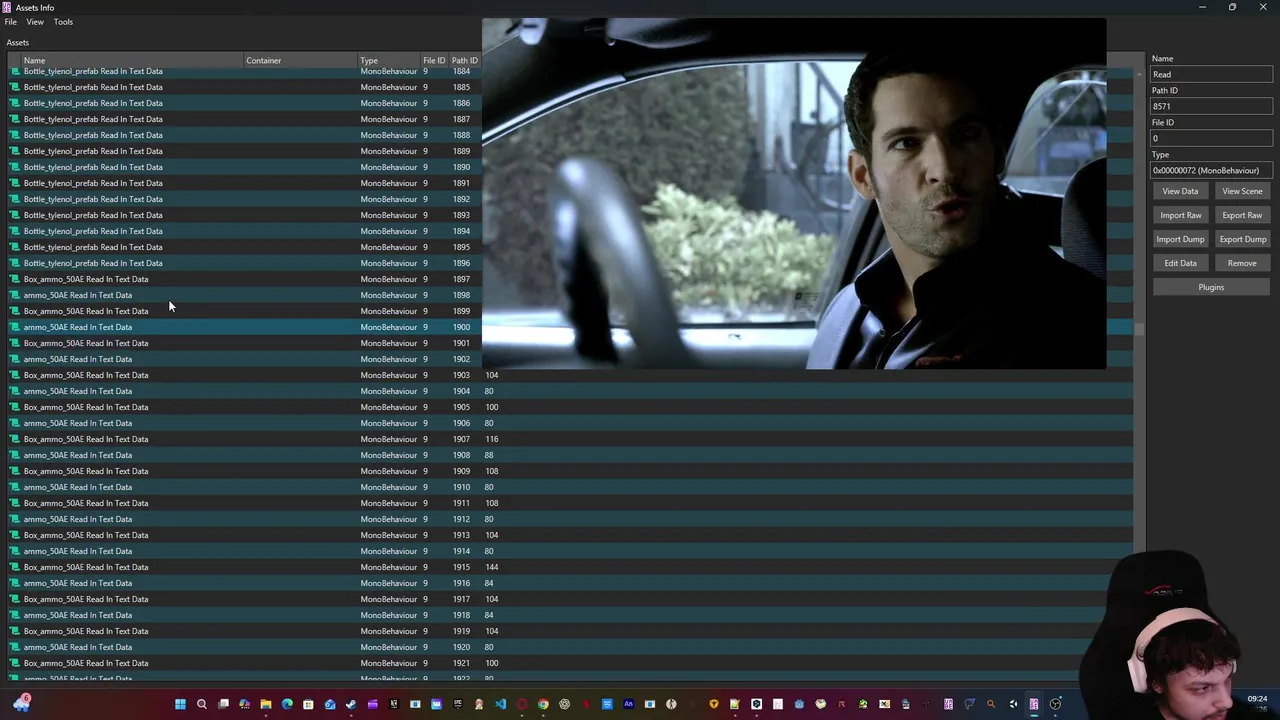Click Export Raw
The image size is (1280, 720).
pos(1242,215)
